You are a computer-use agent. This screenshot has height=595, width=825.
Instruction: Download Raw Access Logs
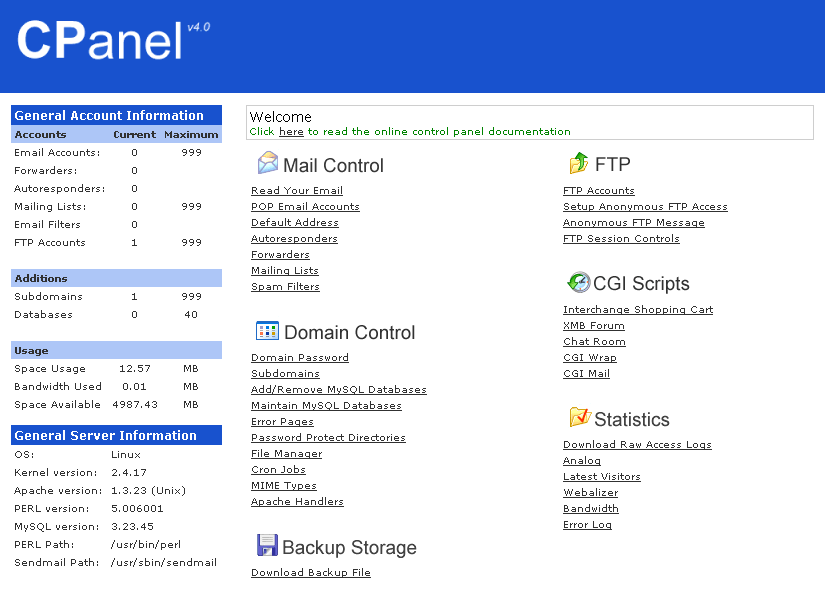pos(637,445)
